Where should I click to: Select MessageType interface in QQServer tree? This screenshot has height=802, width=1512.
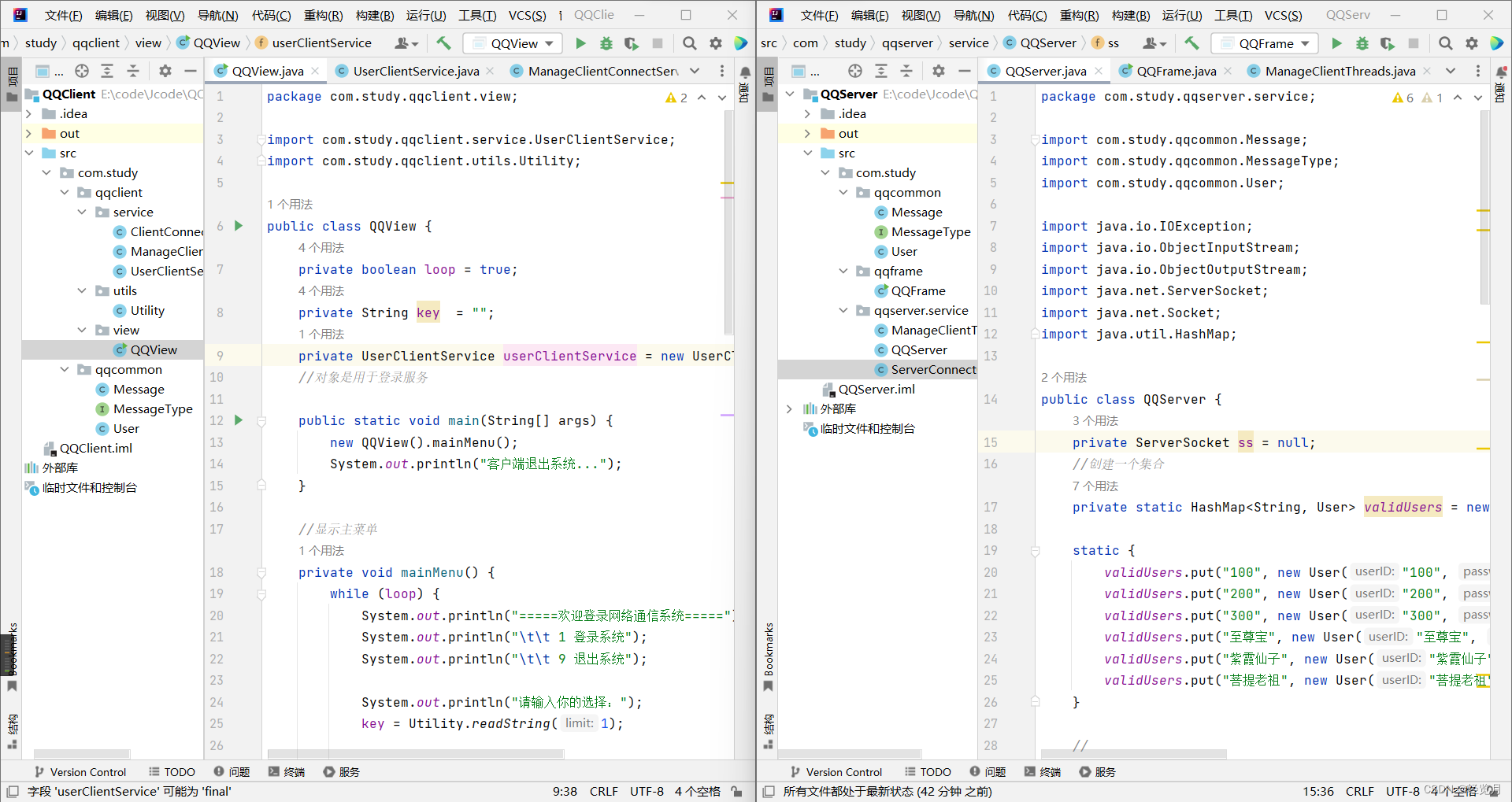[x=931, y=232]
